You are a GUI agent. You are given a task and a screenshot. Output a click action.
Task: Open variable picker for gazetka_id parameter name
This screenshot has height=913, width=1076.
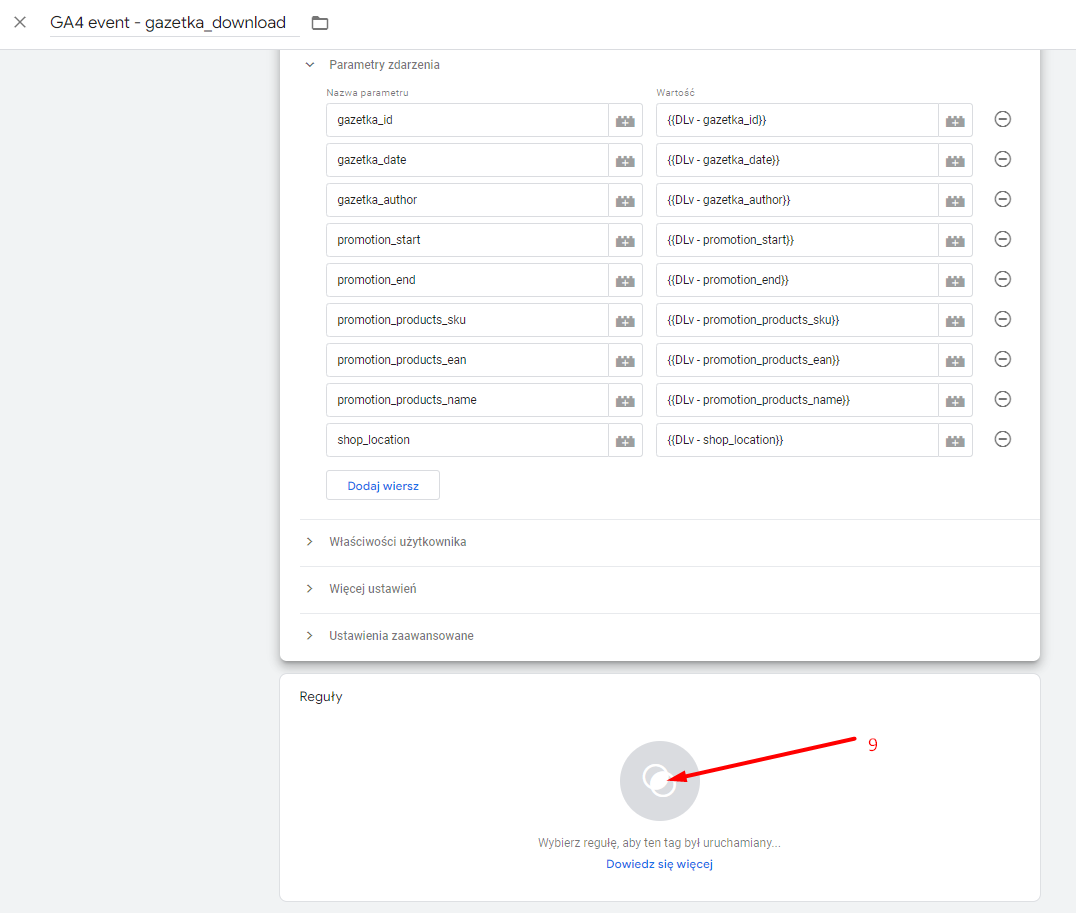click(625, 120)
